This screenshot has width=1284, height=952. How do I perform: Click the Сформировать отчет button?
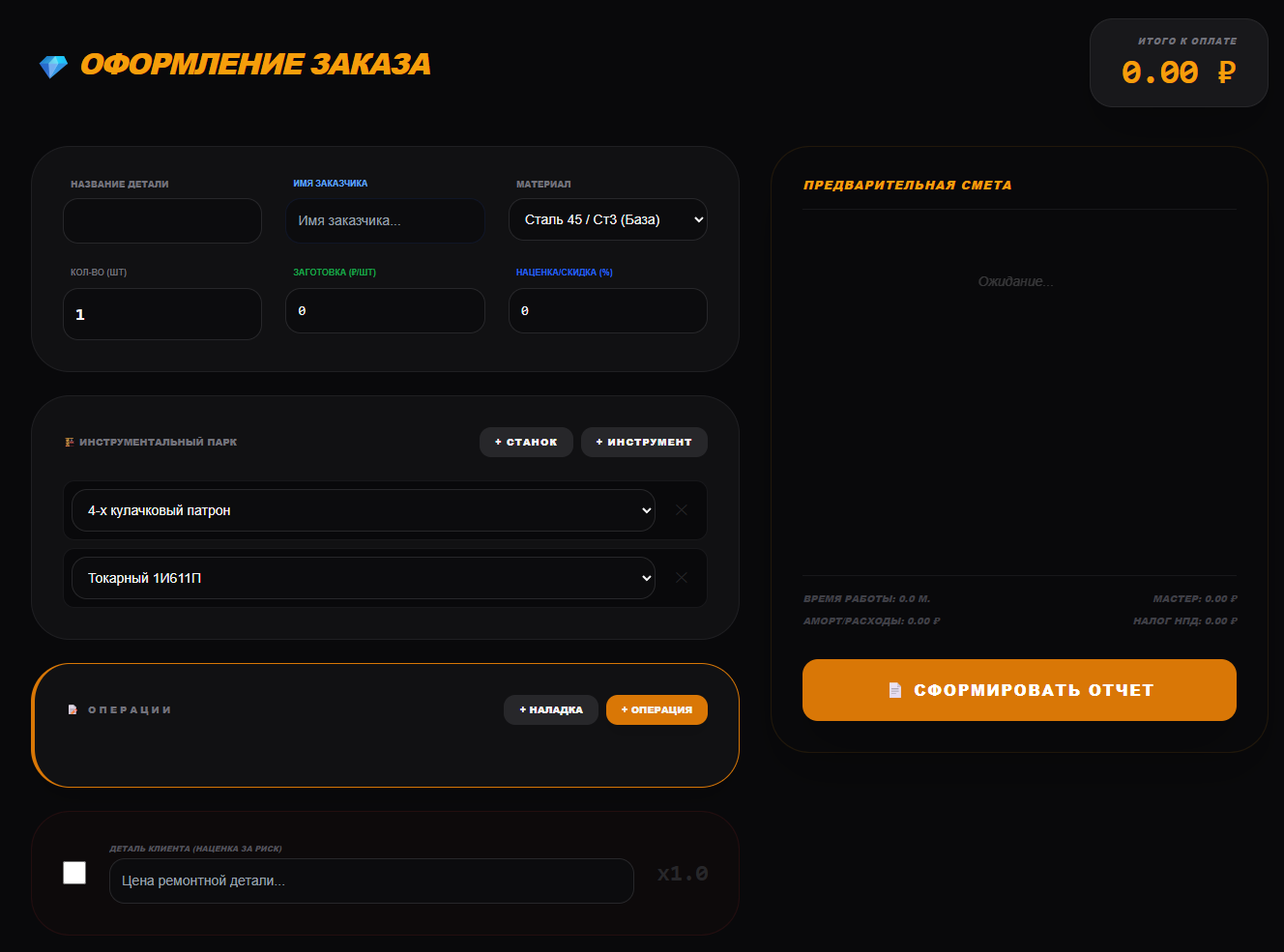[1019, 689]
